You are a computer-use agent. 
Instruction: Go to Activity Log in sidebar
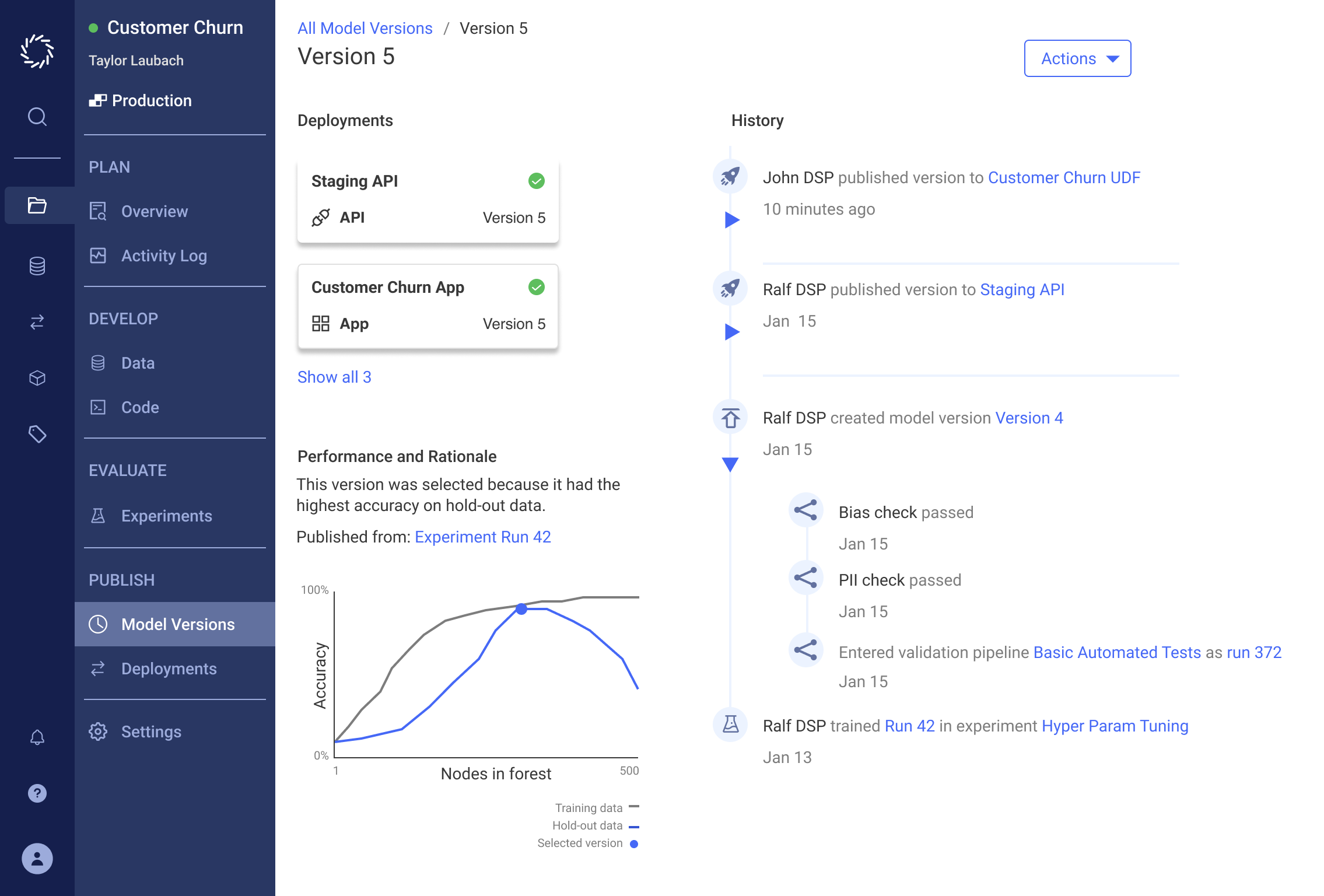click(164, 256)
